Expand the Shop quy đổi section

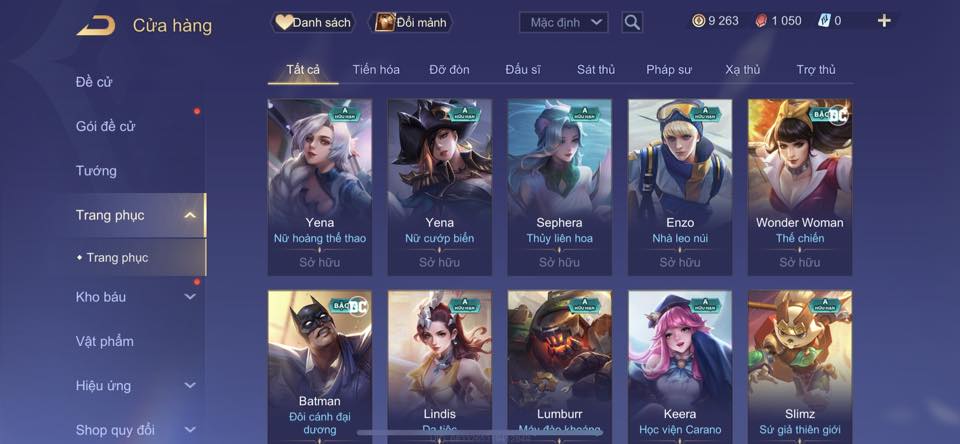click(190, 430)
